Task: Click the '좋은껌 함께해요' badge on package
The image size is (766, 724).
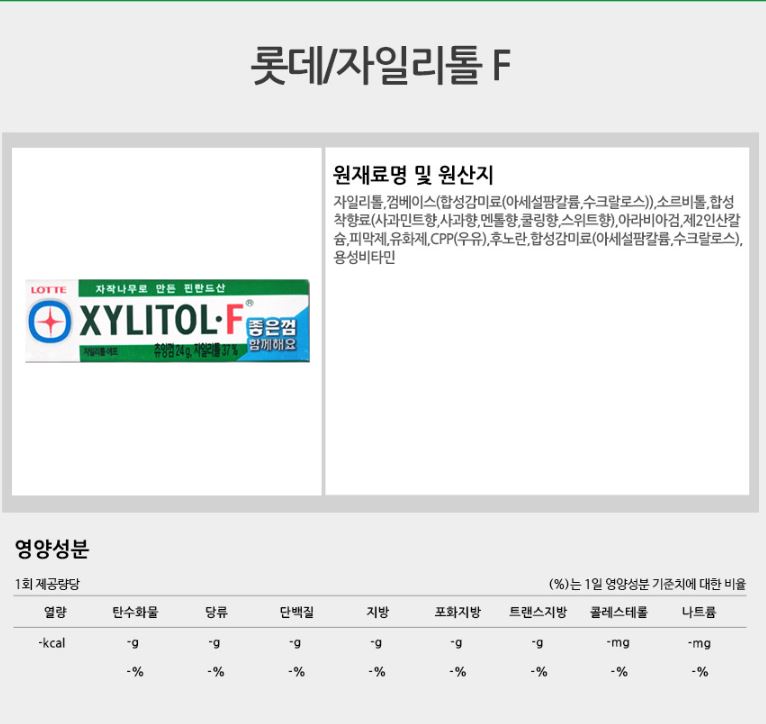Action: (272, 335)
